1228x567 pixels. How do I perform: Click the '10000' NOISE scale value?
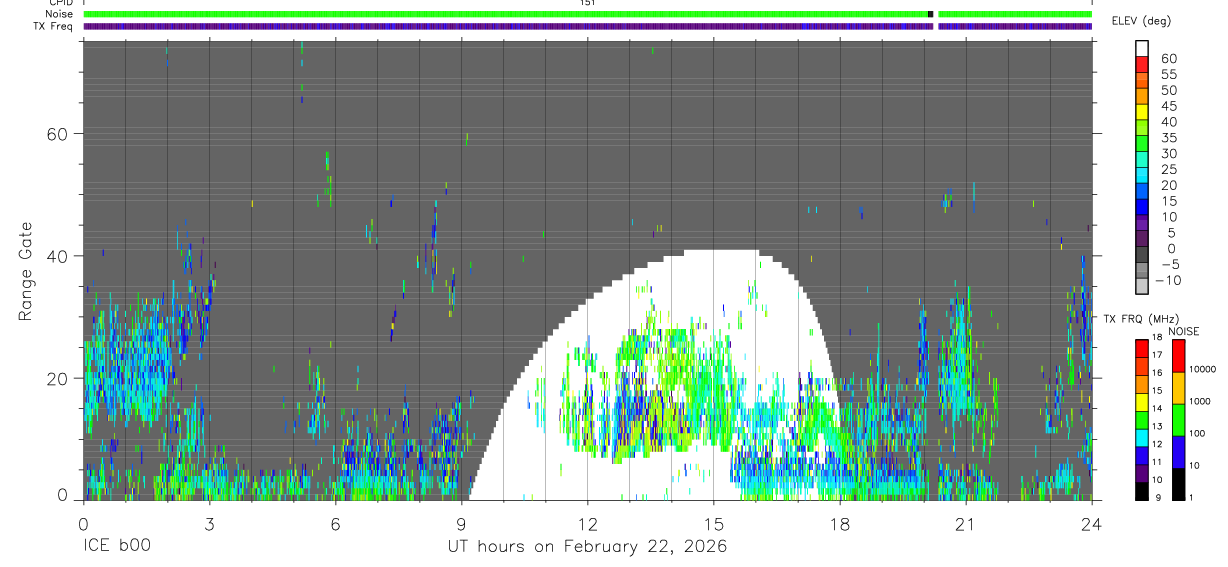[x=1201, y=369]
